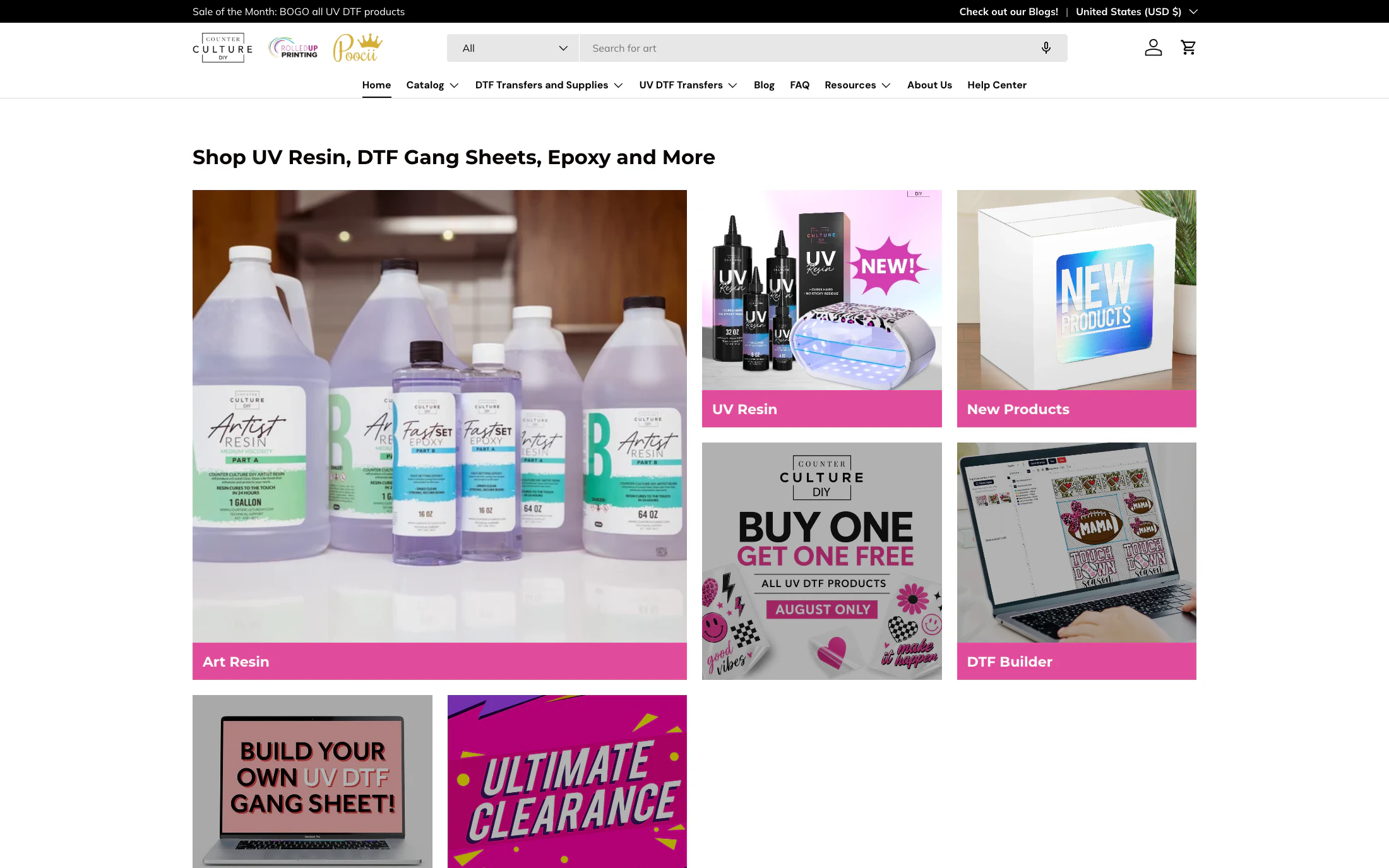The image size is (1389, 868).
Task: Click the Art Resin pink label
Action: coord(439,661)
